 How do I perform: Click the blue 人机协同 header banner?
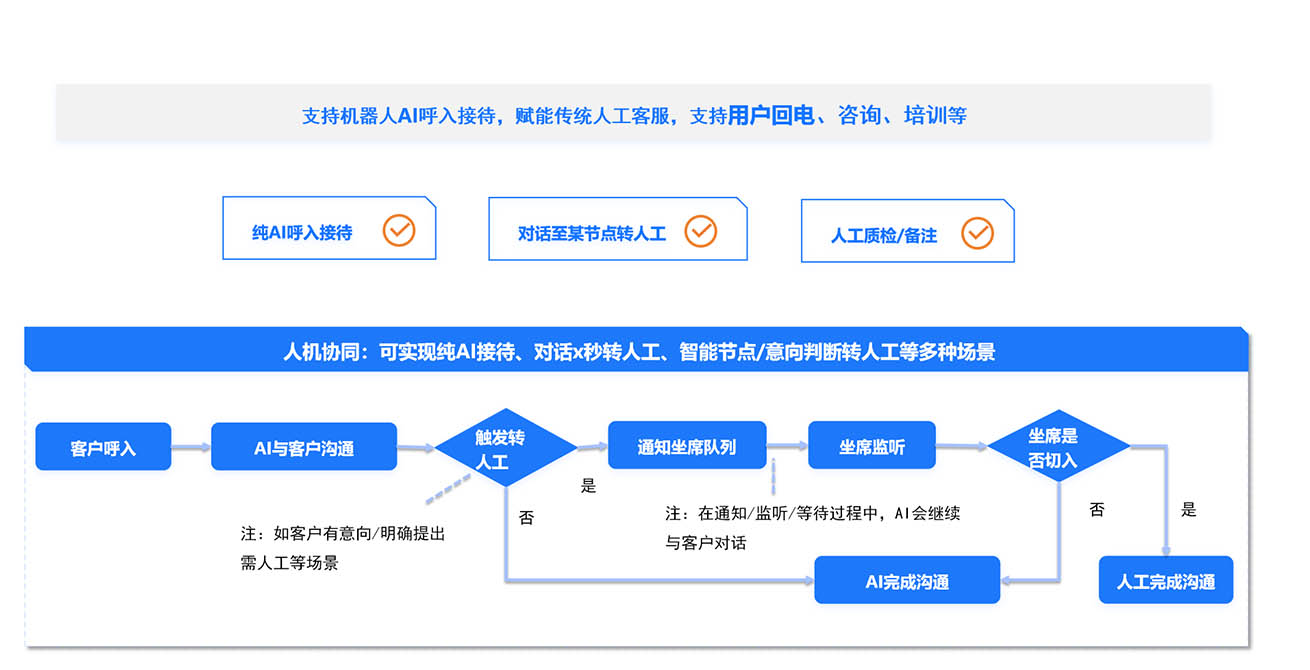(x=637, y=351)
